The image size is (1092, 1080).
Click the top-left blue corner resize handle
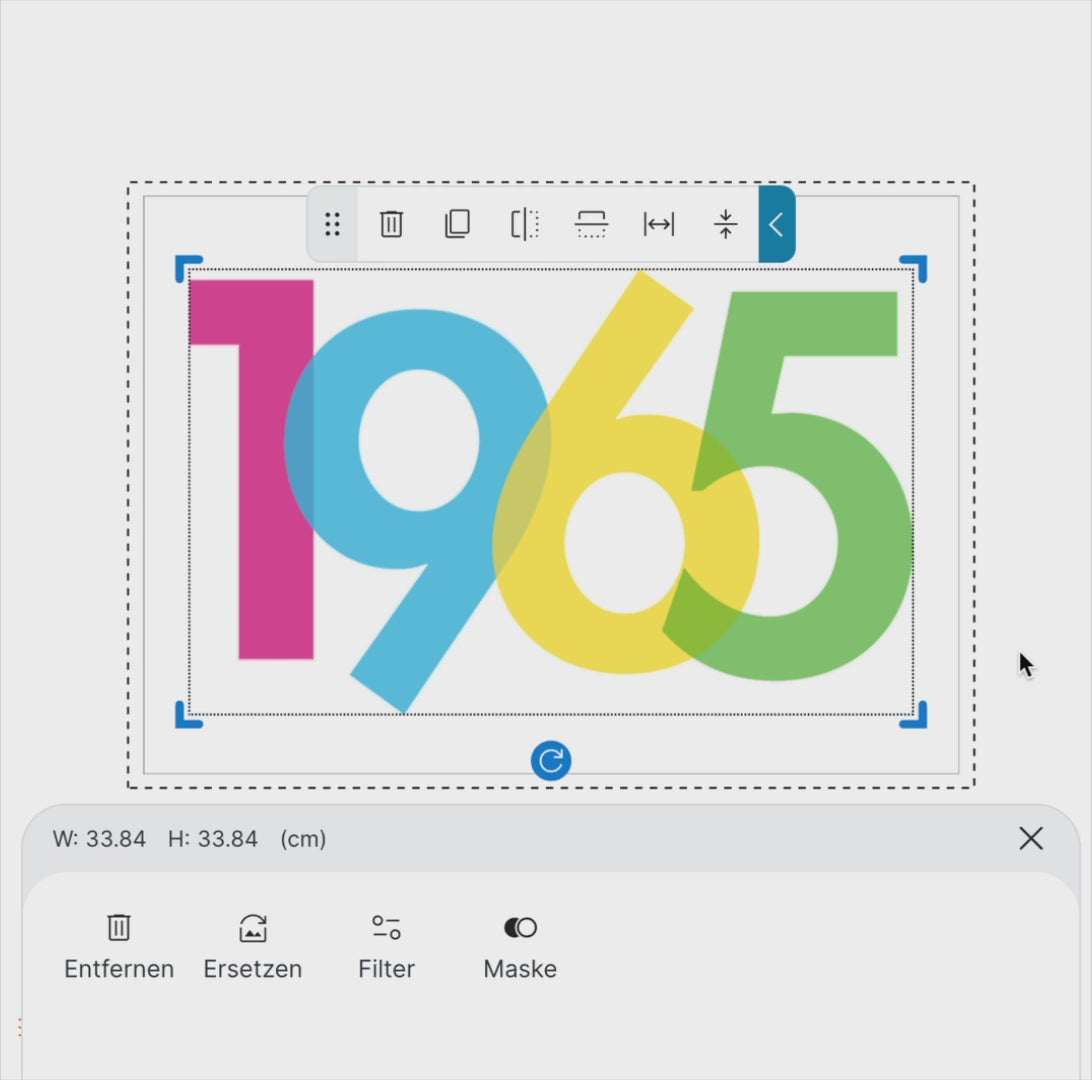click(x=187, y=267)
